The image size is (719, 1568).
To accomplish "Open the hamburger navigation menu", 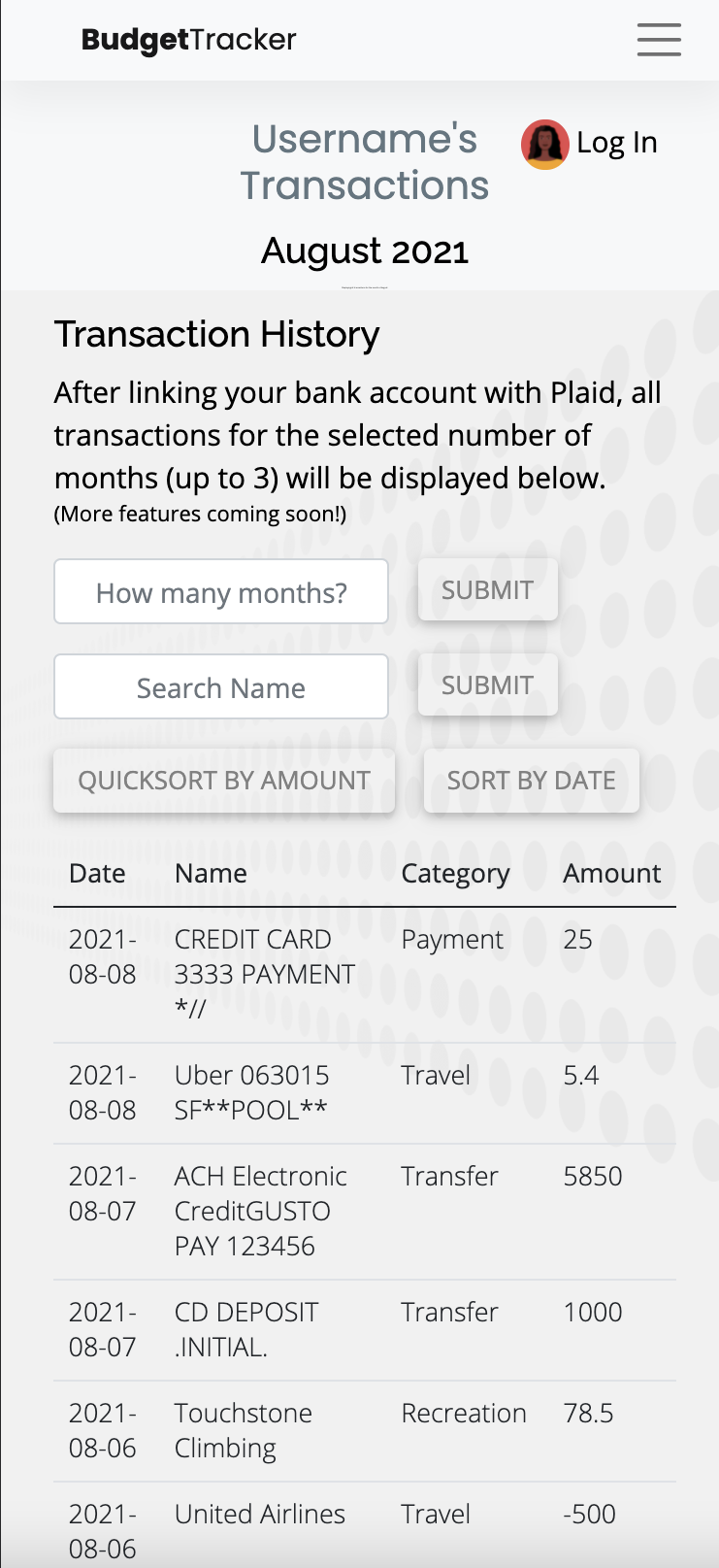I will (658, 40).
